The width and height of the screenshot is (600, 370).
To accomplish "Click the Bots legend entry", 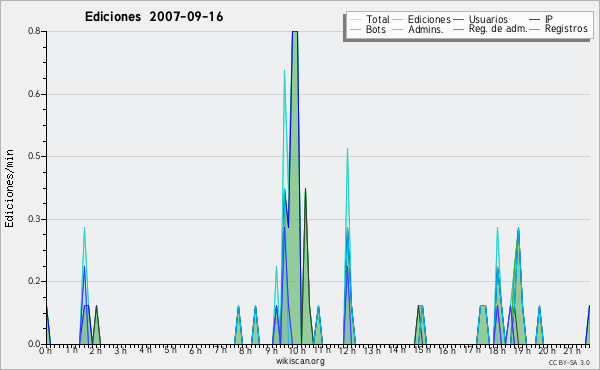I will click(x=368, y=29).
